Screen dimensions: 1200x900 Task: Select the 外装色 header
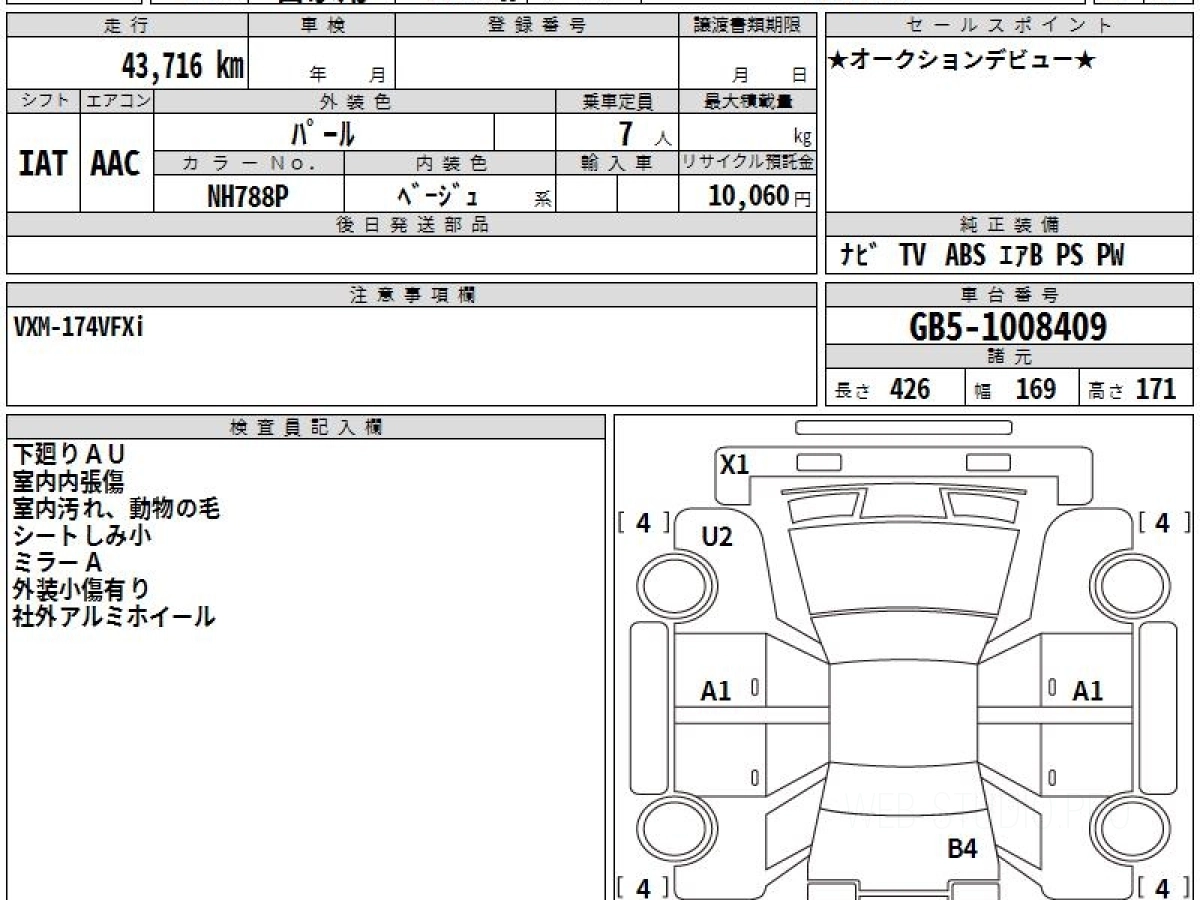(355, 101)
